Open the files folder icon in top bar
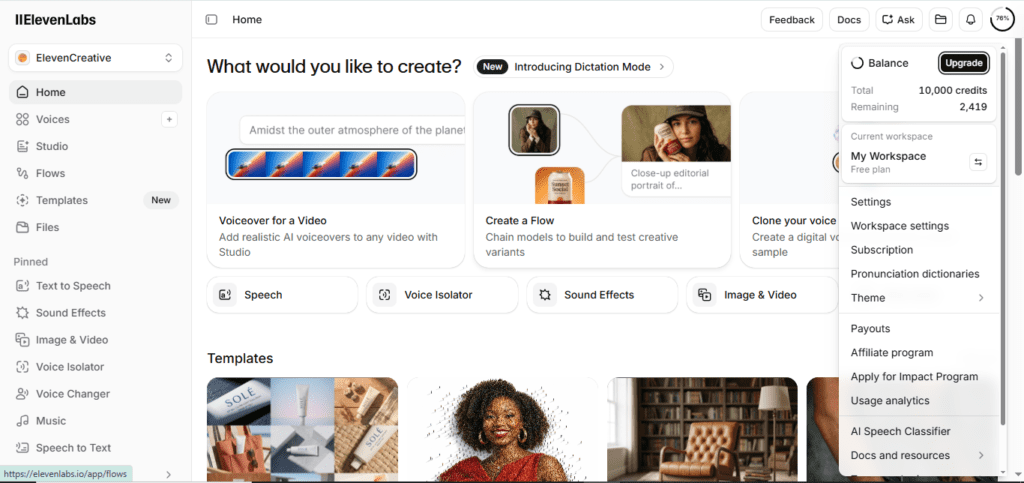1024x483 pixels. click(x=940, y=20)
